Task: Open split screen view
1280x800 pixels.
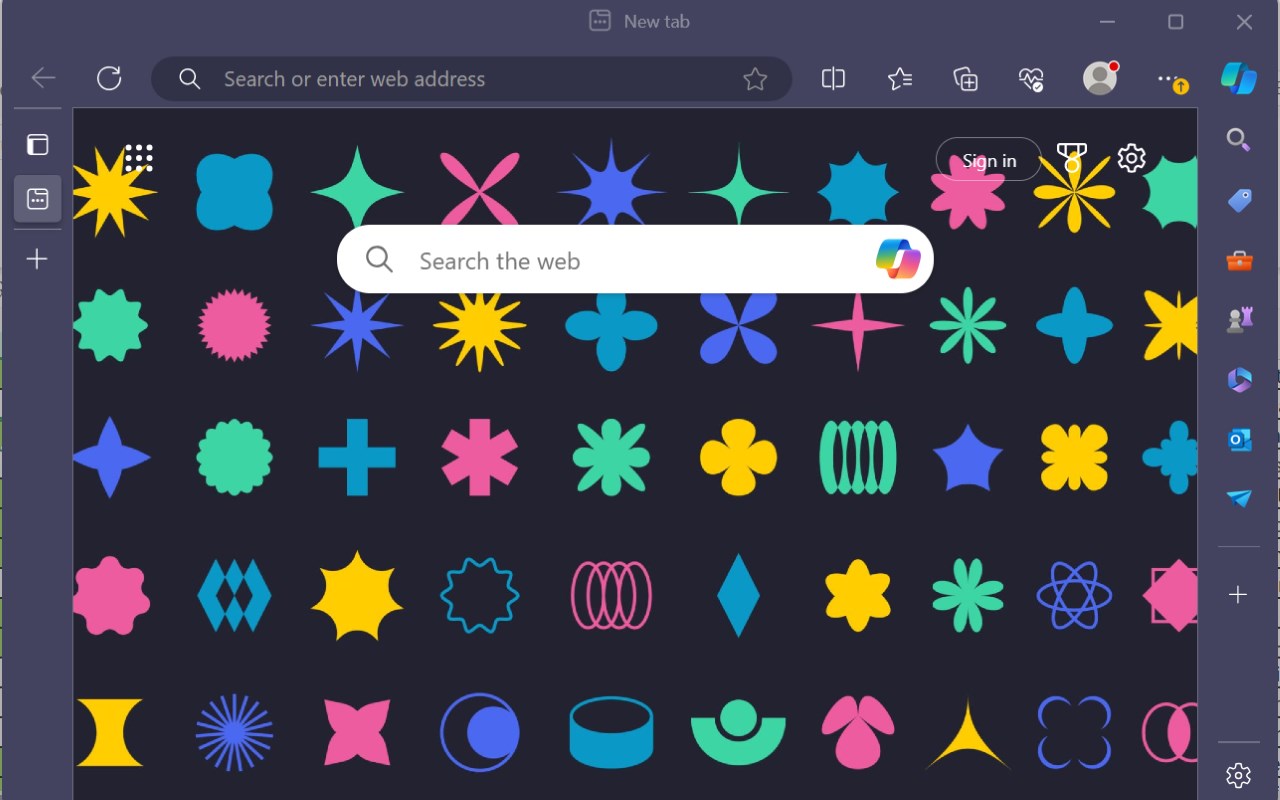Action: point(833,78)
